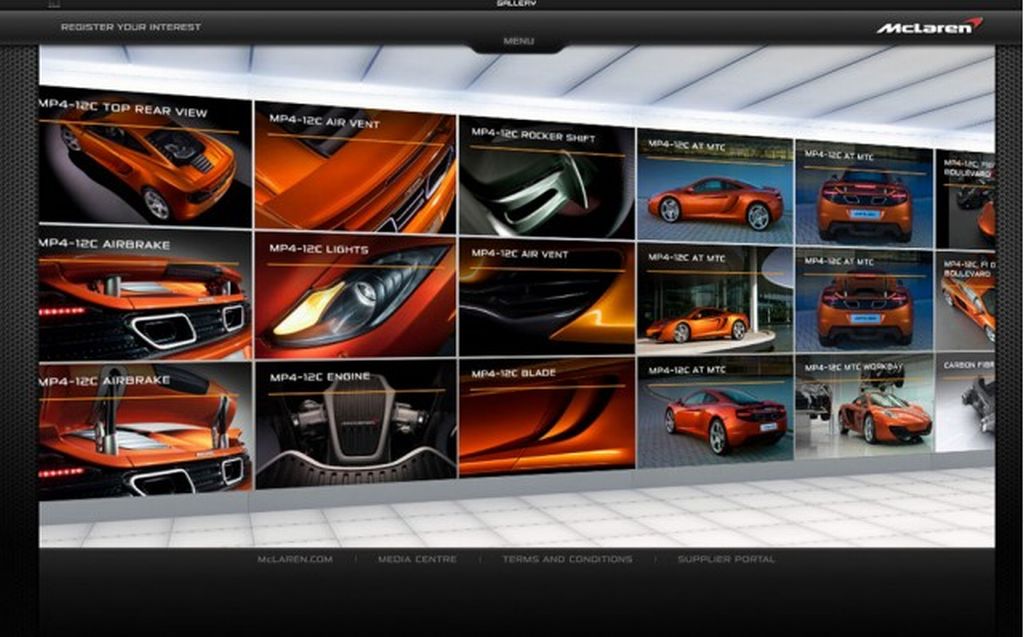Screen dimensions: 1024x637
Task: Open the Register Your Interest link
Action: pos(131,27)
